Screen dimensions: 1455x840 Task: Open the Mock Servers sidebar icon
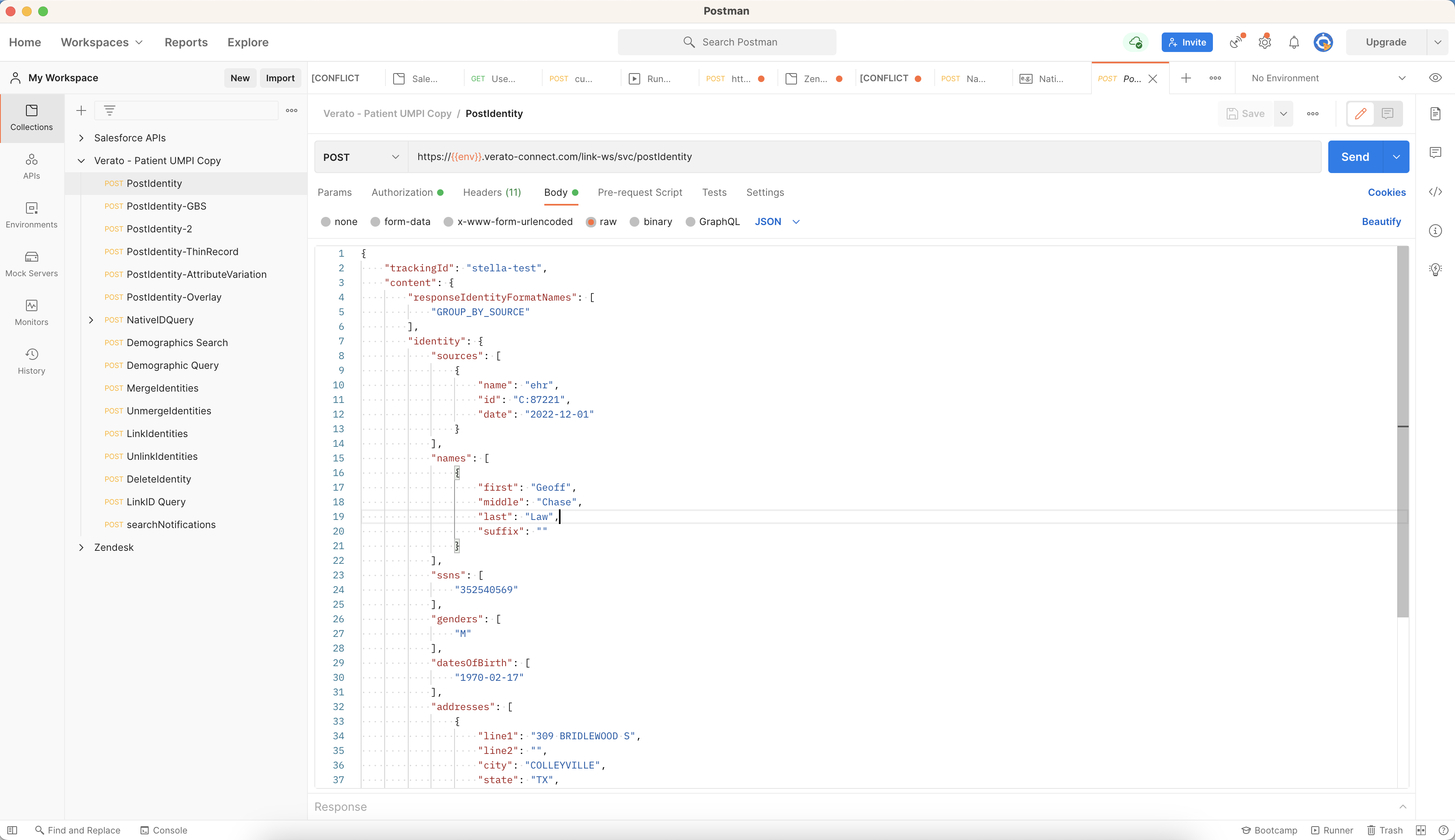point(31,264)
